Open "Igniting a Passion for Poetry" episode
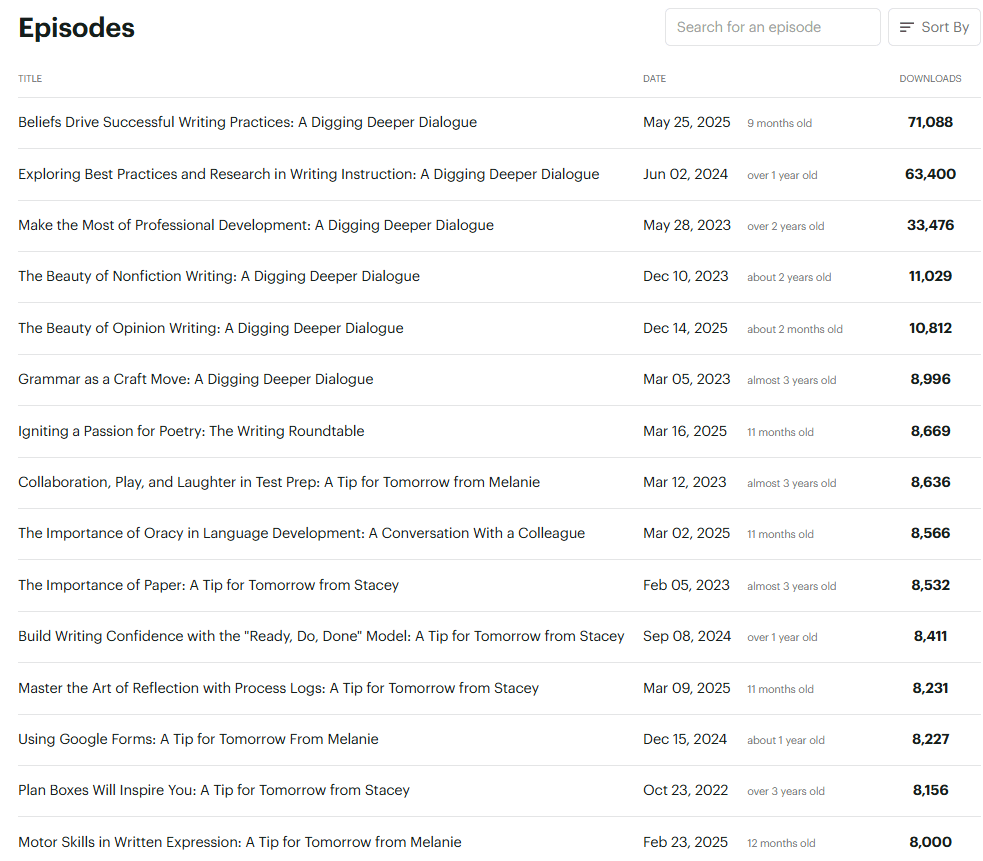983x861 pixels. 190,430
